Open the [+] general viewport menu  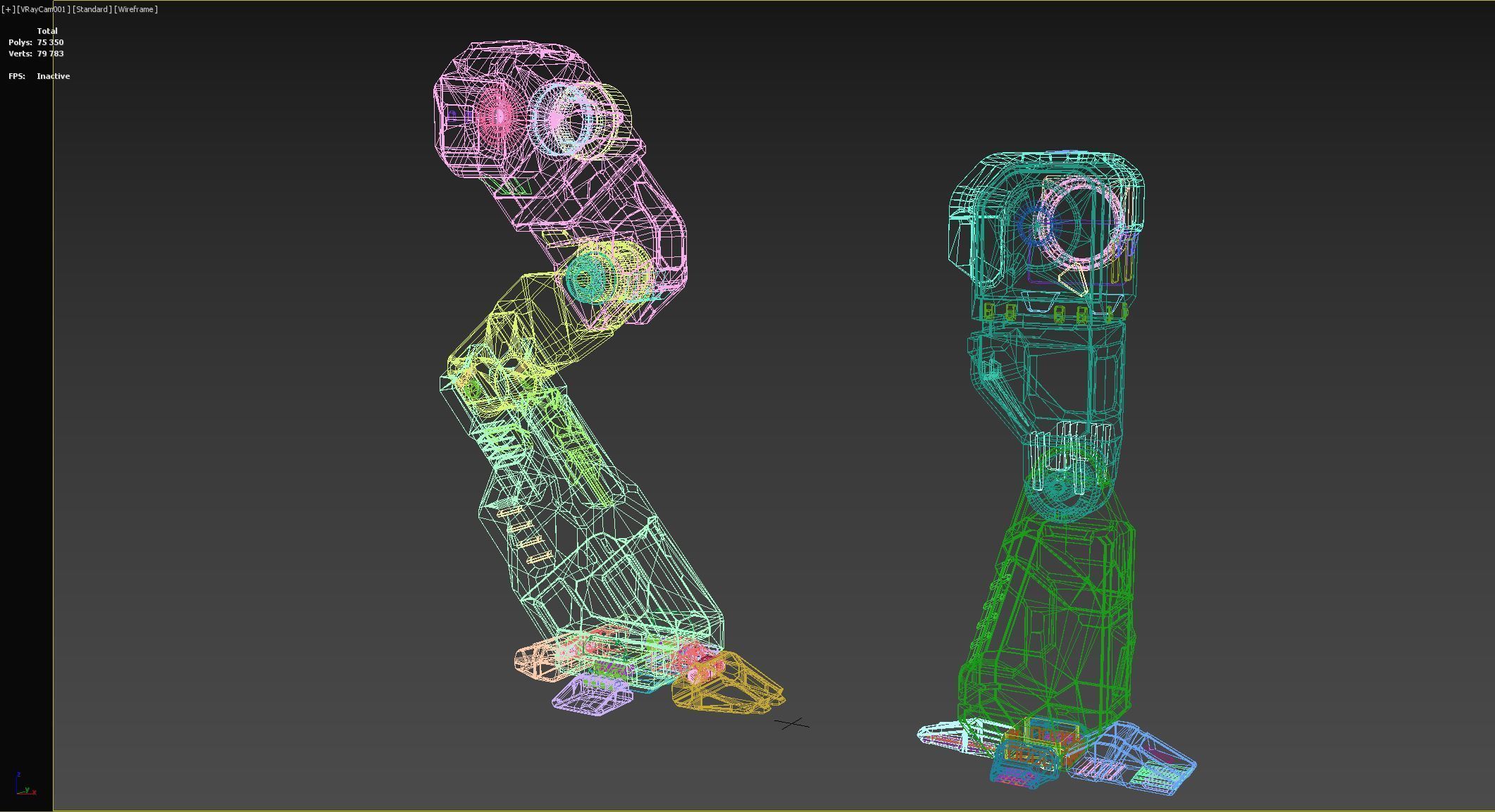8,9
